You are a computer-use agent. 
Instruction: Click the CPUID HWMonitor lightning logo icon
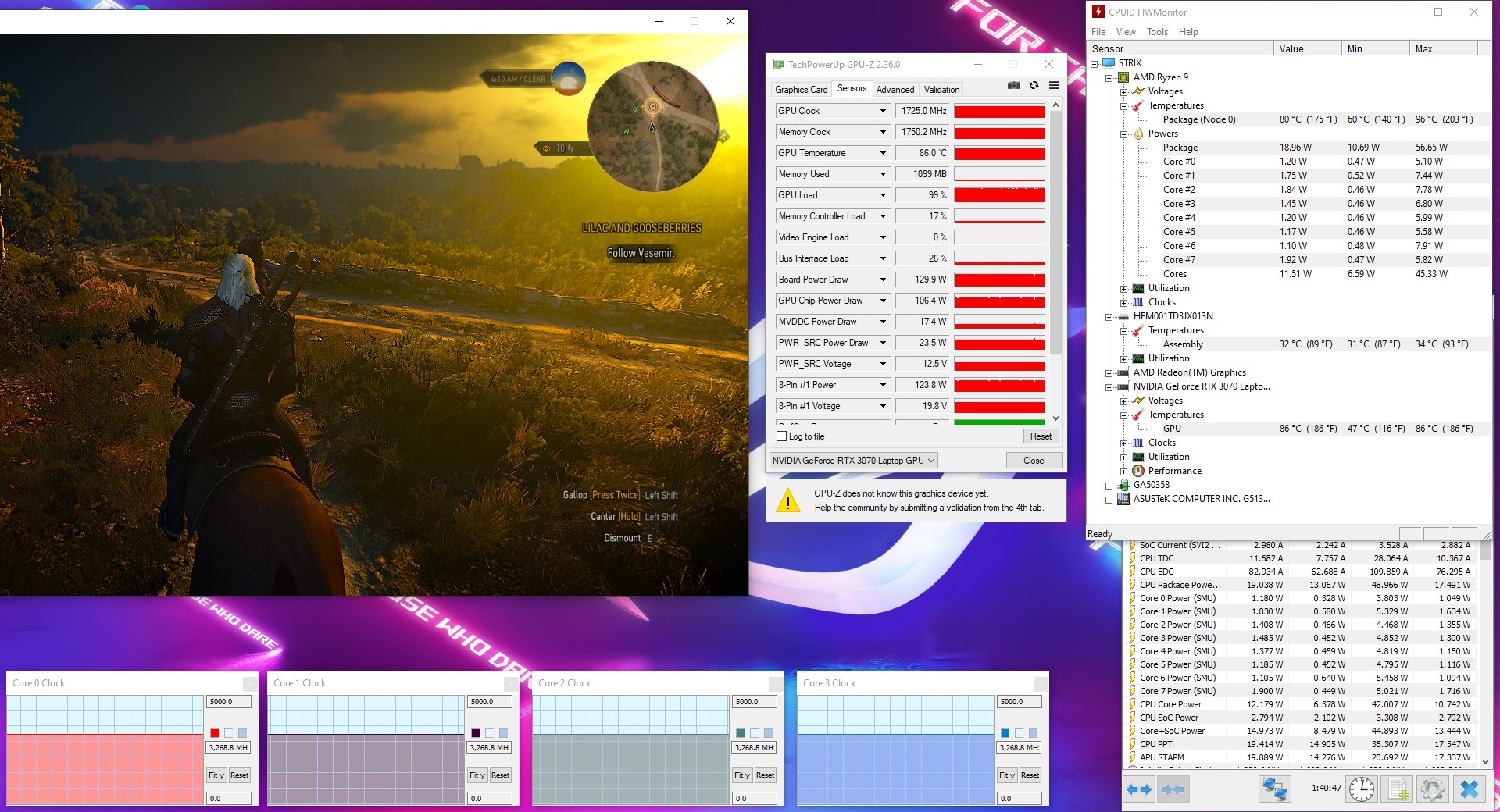1098,12
